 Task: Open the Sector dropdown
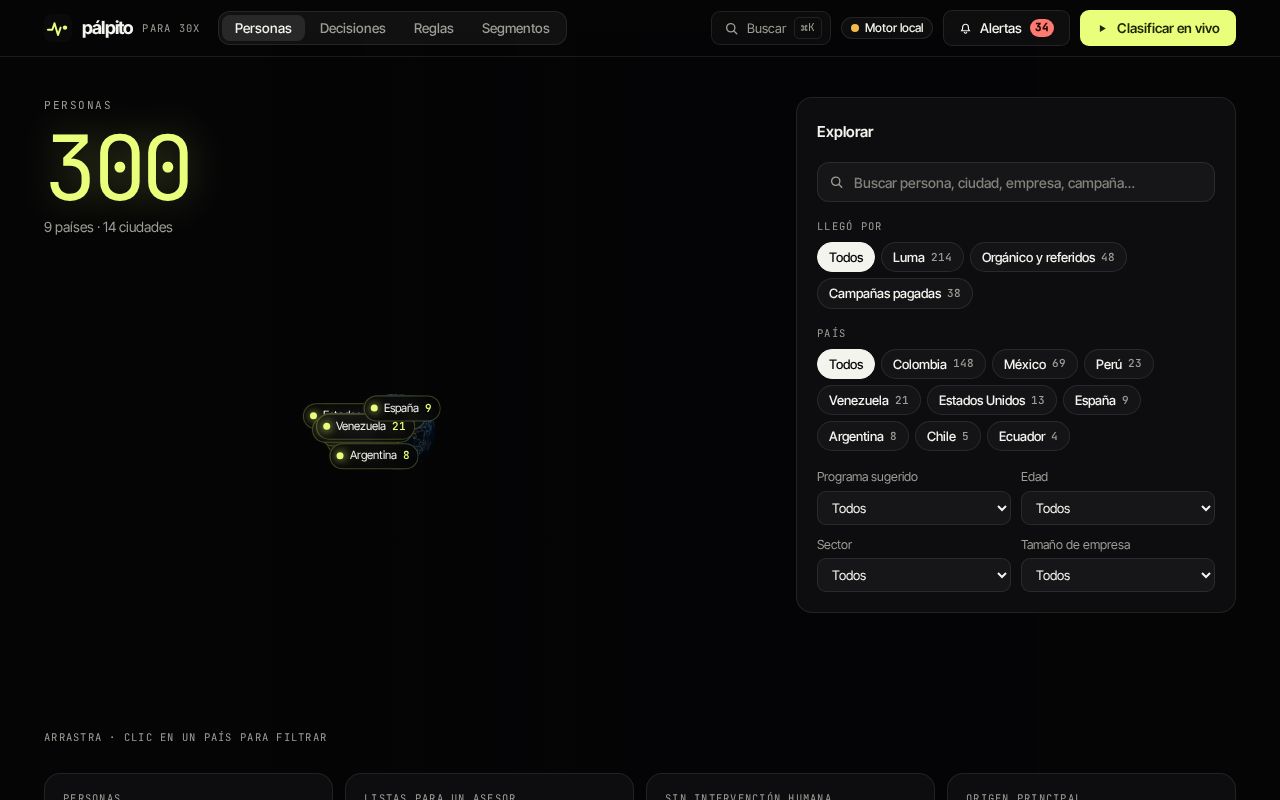tap(914, 575)
